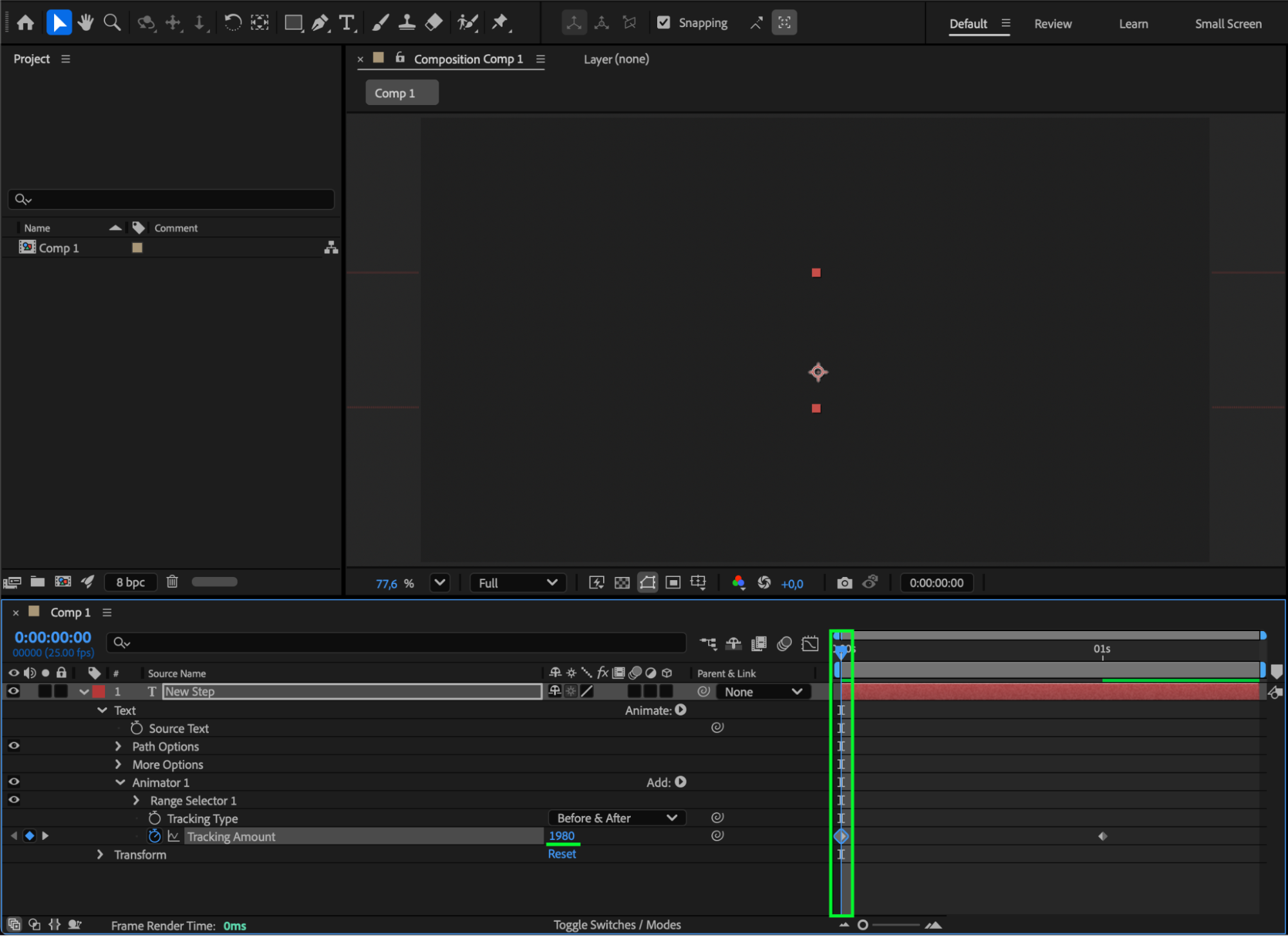
Task: Delete selected project items with trash icon
Action: click(x=172, y=581)
